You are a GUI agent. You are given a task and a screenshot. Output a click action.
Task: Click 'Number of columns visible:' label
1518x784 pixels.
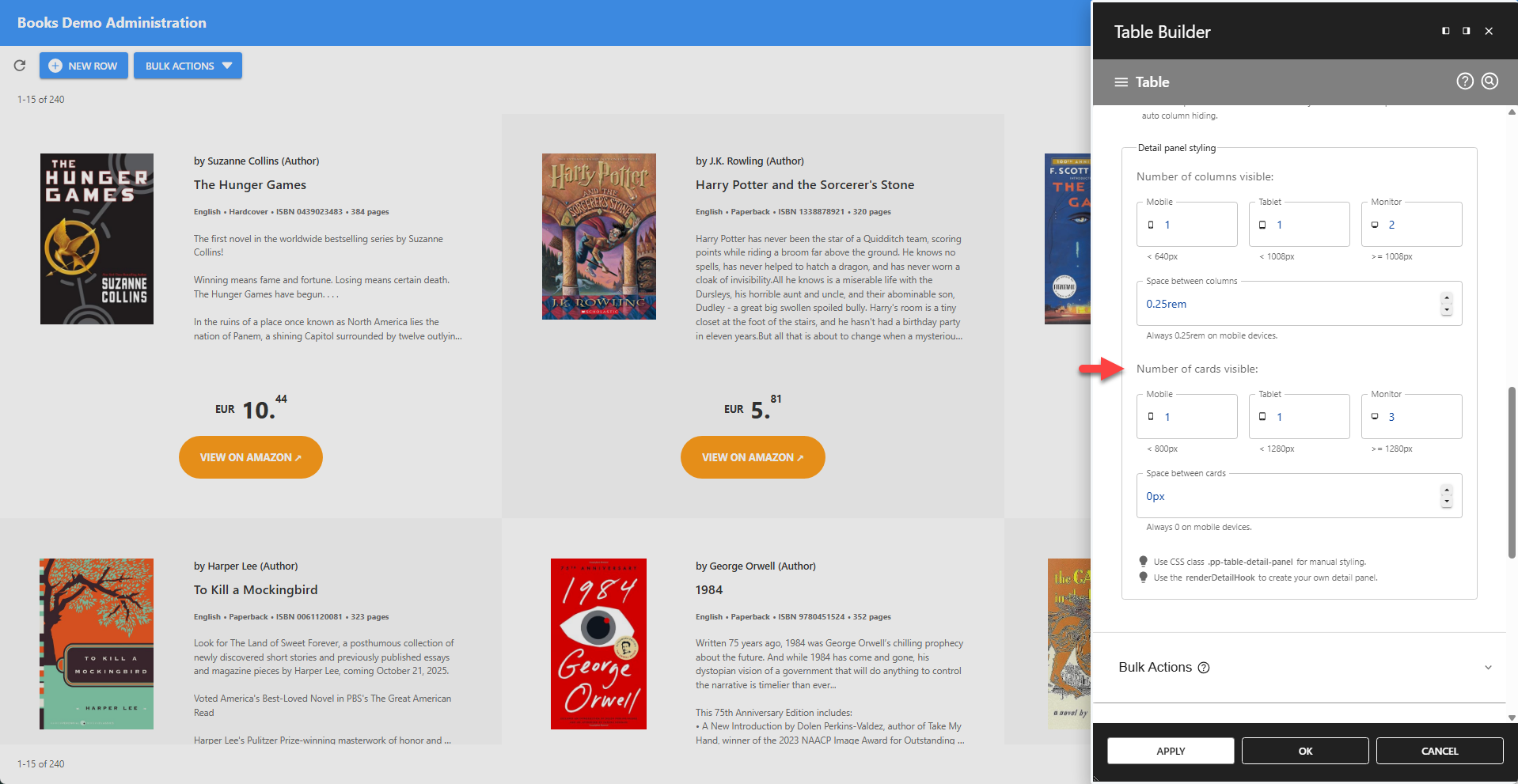coord(1205,177)
